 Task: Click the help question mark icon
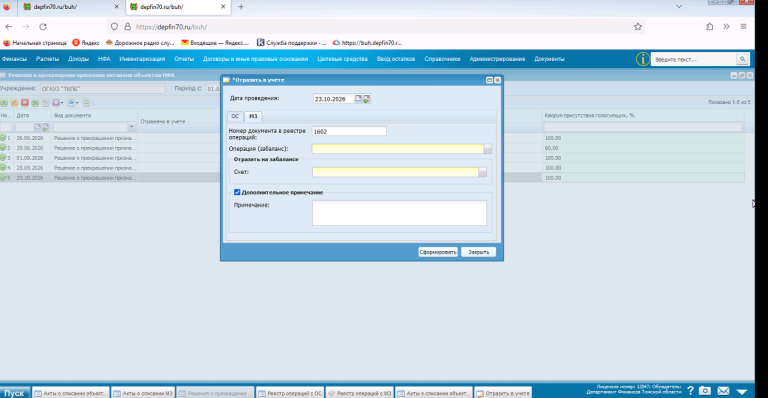(x=690, y=391)
